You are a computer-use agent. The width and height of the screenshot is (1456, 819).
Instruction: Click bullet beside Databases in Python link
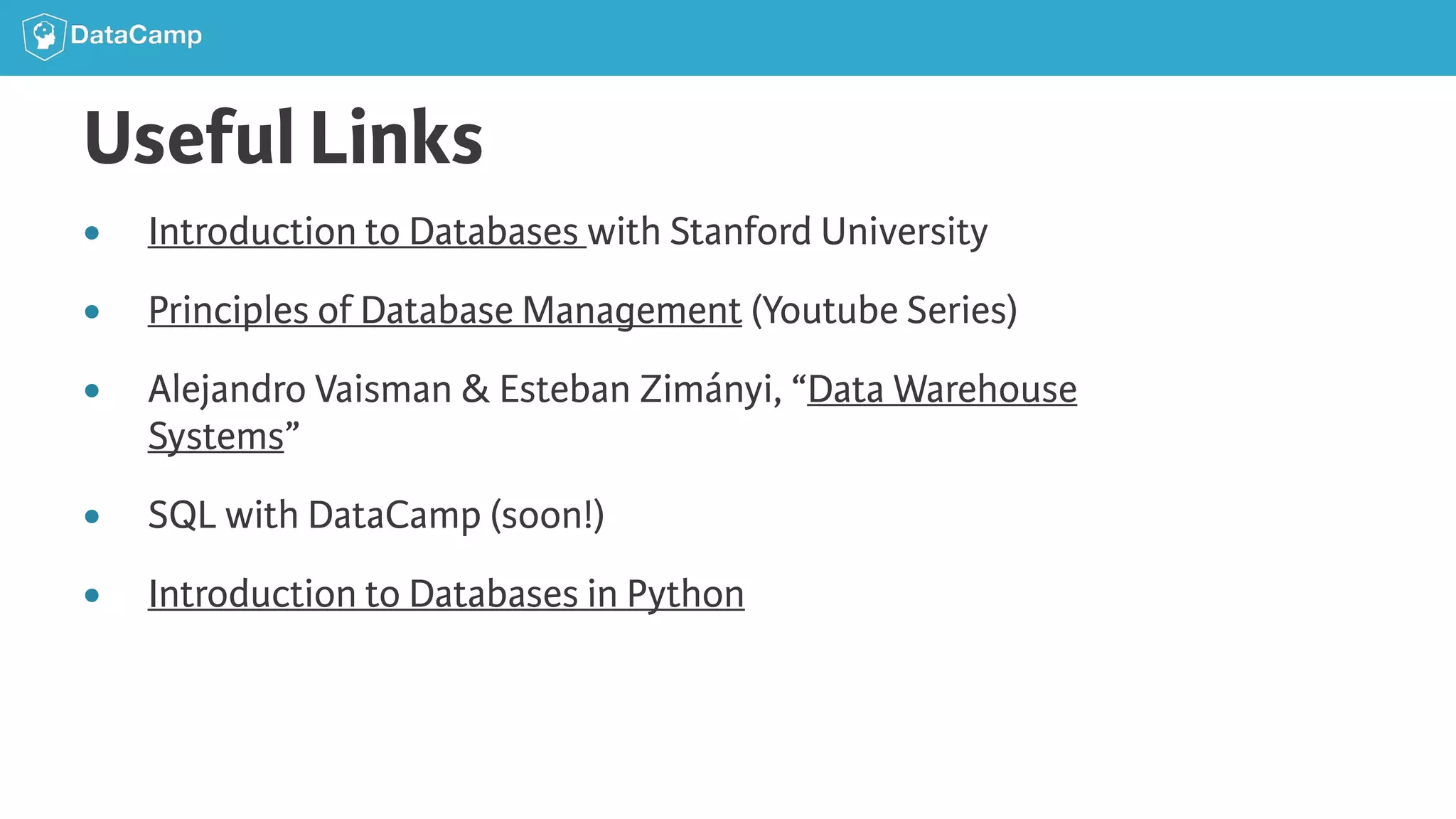tap(92, 595)
